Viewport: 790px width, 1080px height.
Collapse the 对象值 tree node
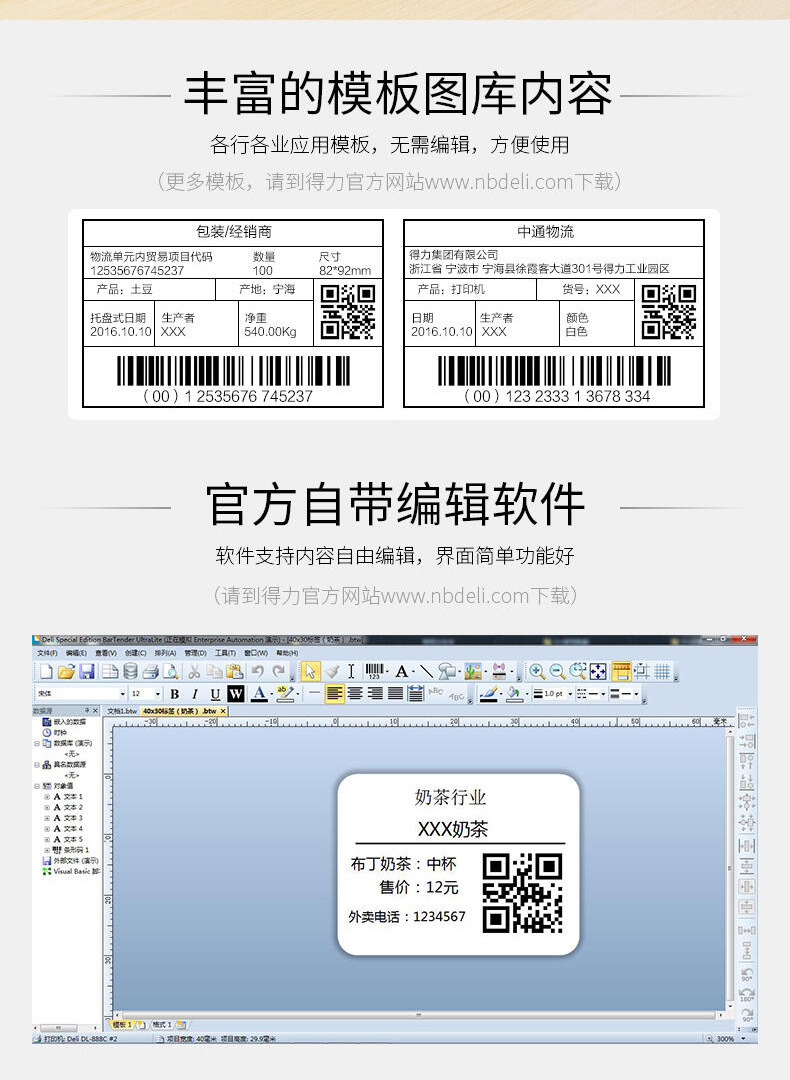(x=37, y=786)
